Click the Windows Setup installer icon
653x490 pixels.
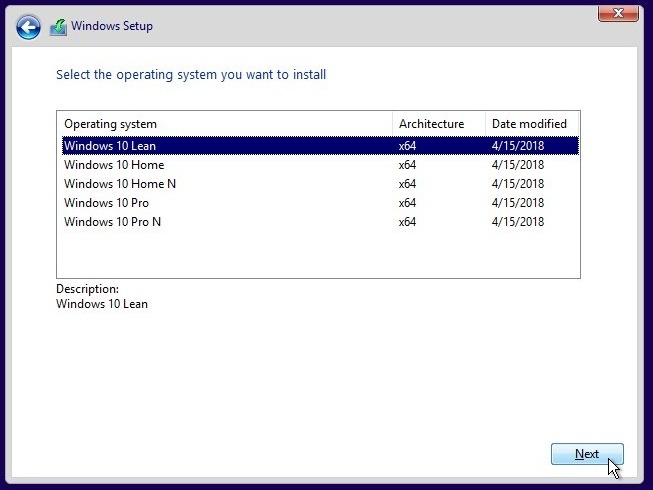pyautogui.click(x=58, y=27)
